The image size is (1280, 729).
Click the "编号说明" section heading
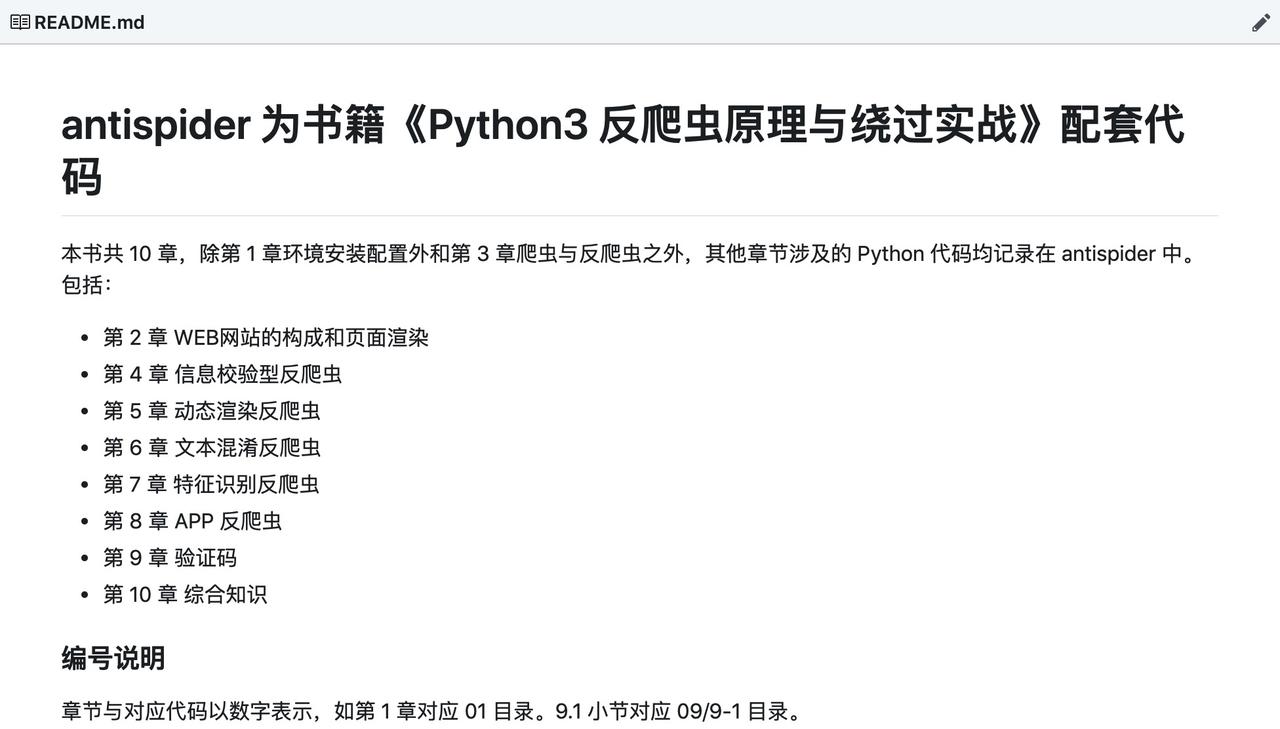click(x=113, y=658)
